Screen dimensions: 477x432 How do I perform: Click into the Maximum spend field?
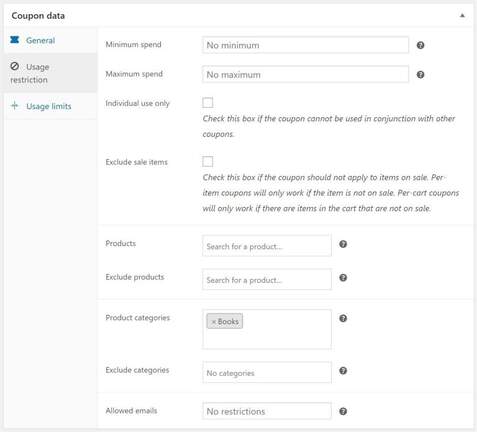305,74
